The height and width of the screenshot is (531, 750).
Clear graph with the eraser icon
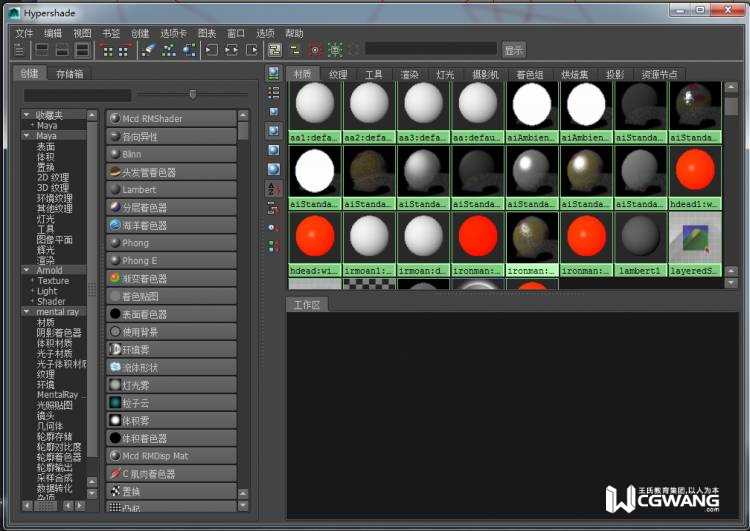149,50
